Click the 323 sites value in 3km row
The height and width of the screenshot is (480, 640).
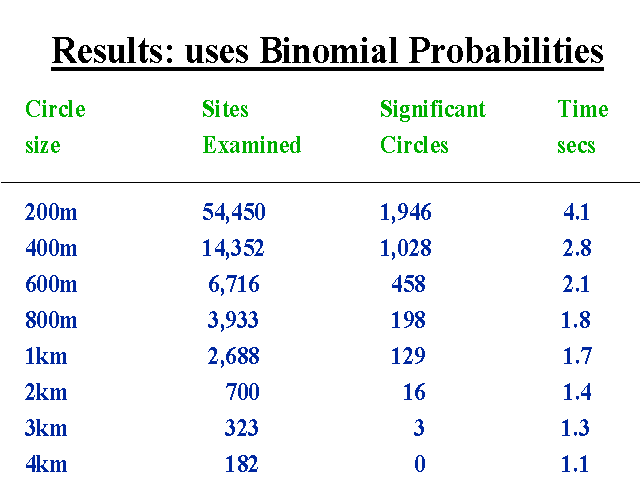pos(242,428)
